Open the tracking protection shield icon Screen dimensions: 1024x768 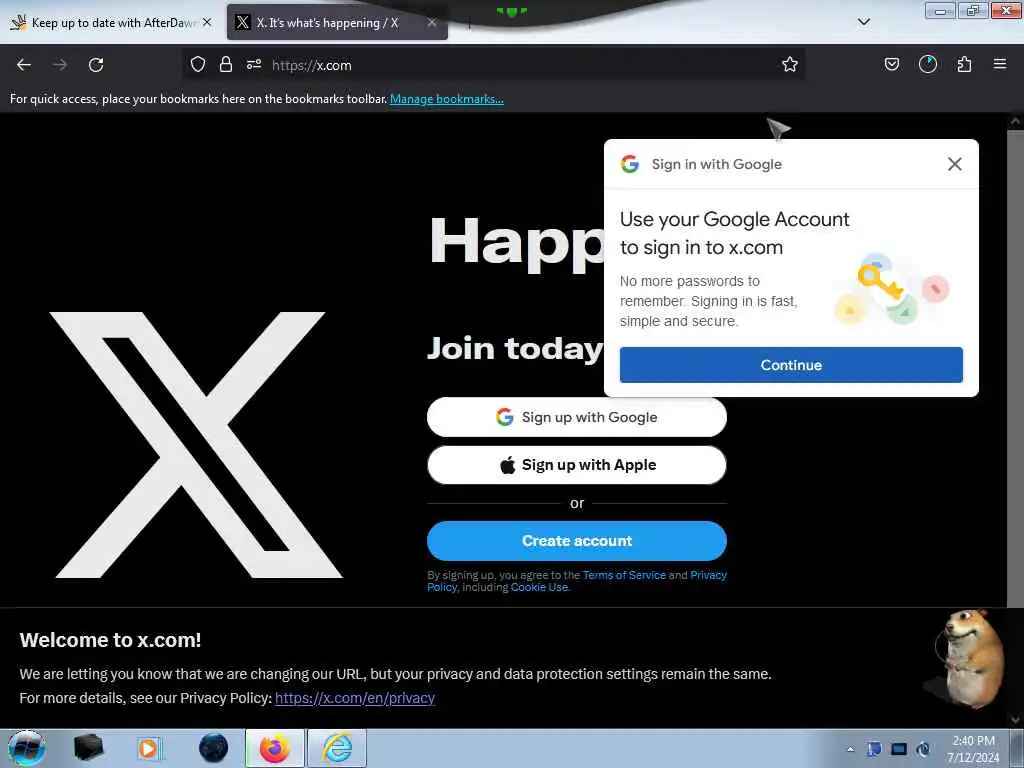pos(198,64)
